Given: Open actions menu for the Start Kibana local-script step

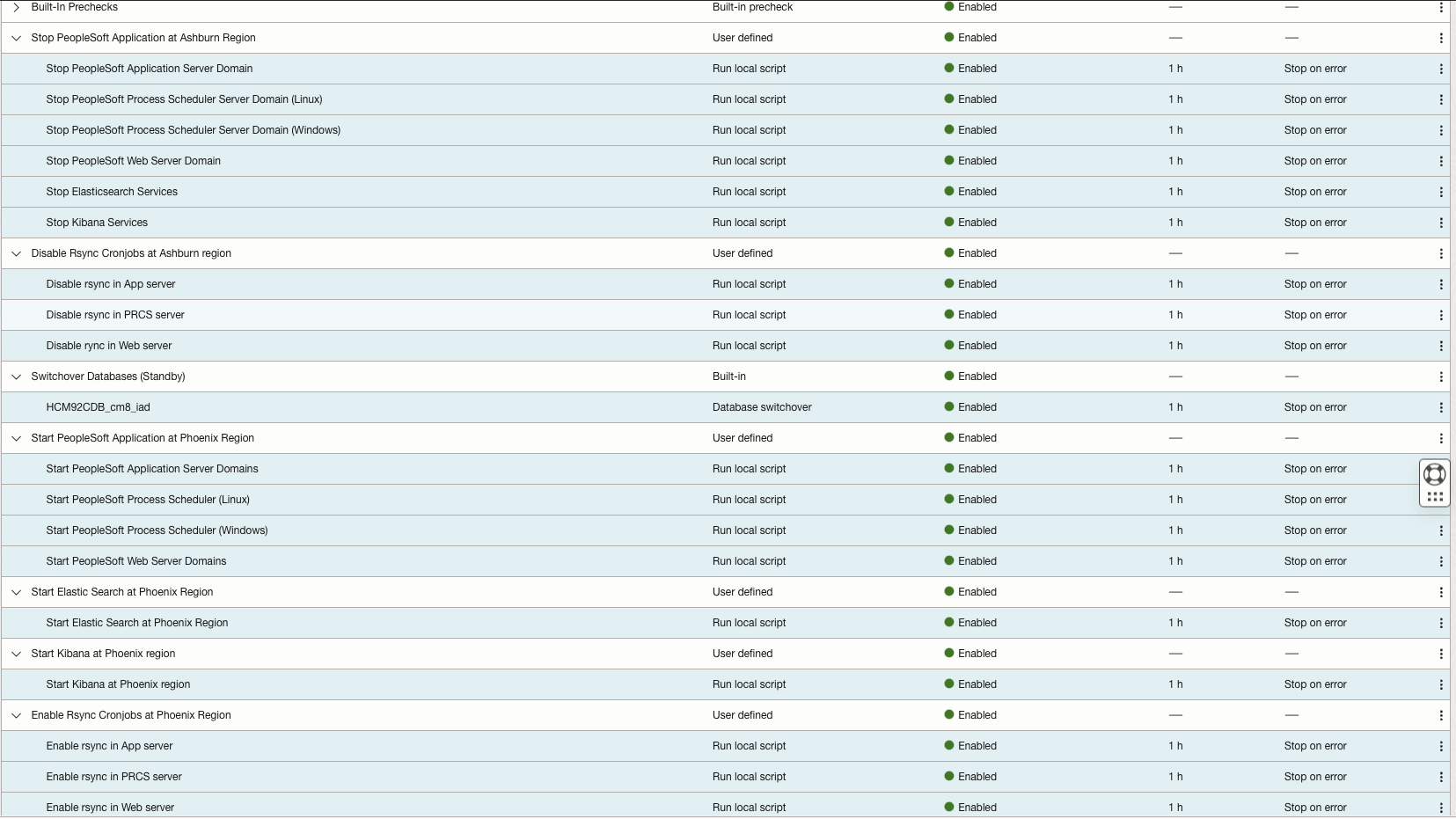Looking at the screenshot, I should click(x=1441, y=684).
